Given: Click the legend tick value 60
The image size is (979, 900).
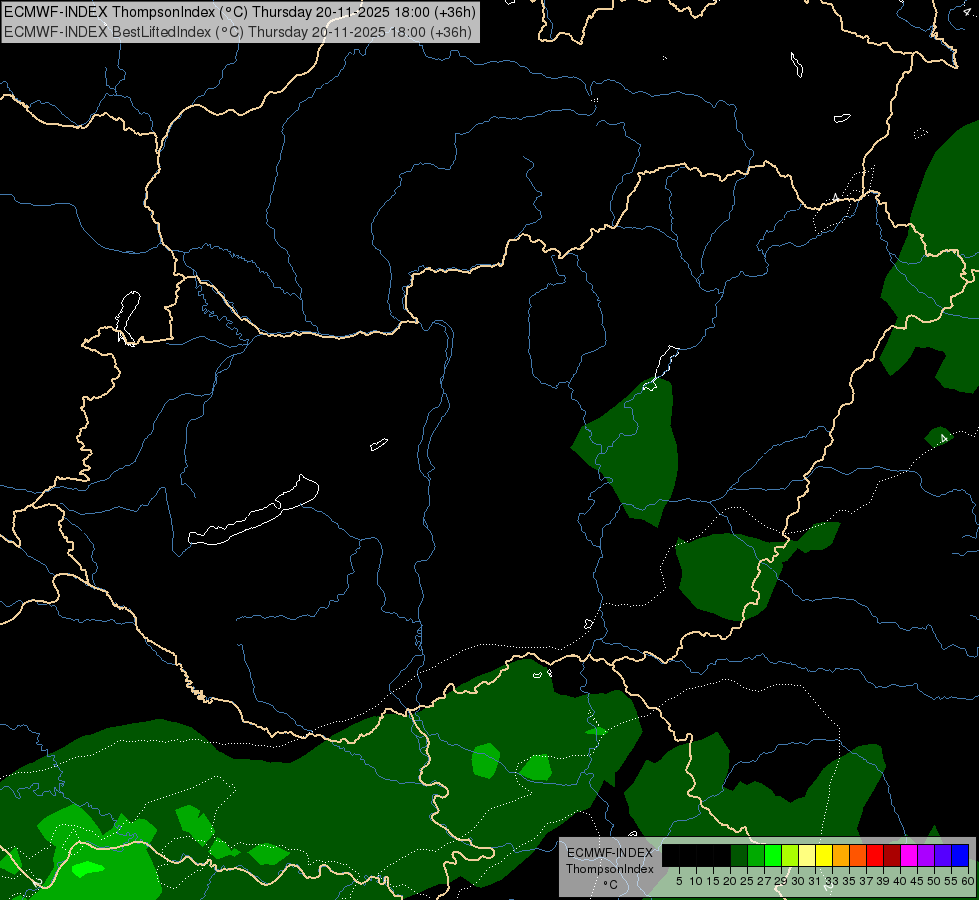Looking at the screenshot, I should pos(968,881).
